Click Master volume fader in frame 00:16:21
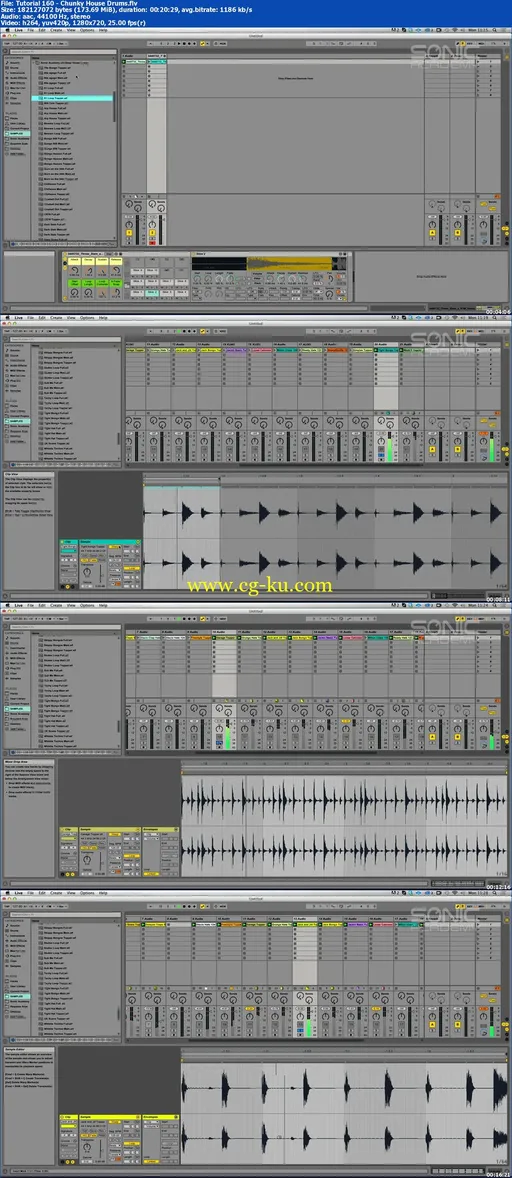This screenshot has width=512, height=1178. coord(492,1023)
